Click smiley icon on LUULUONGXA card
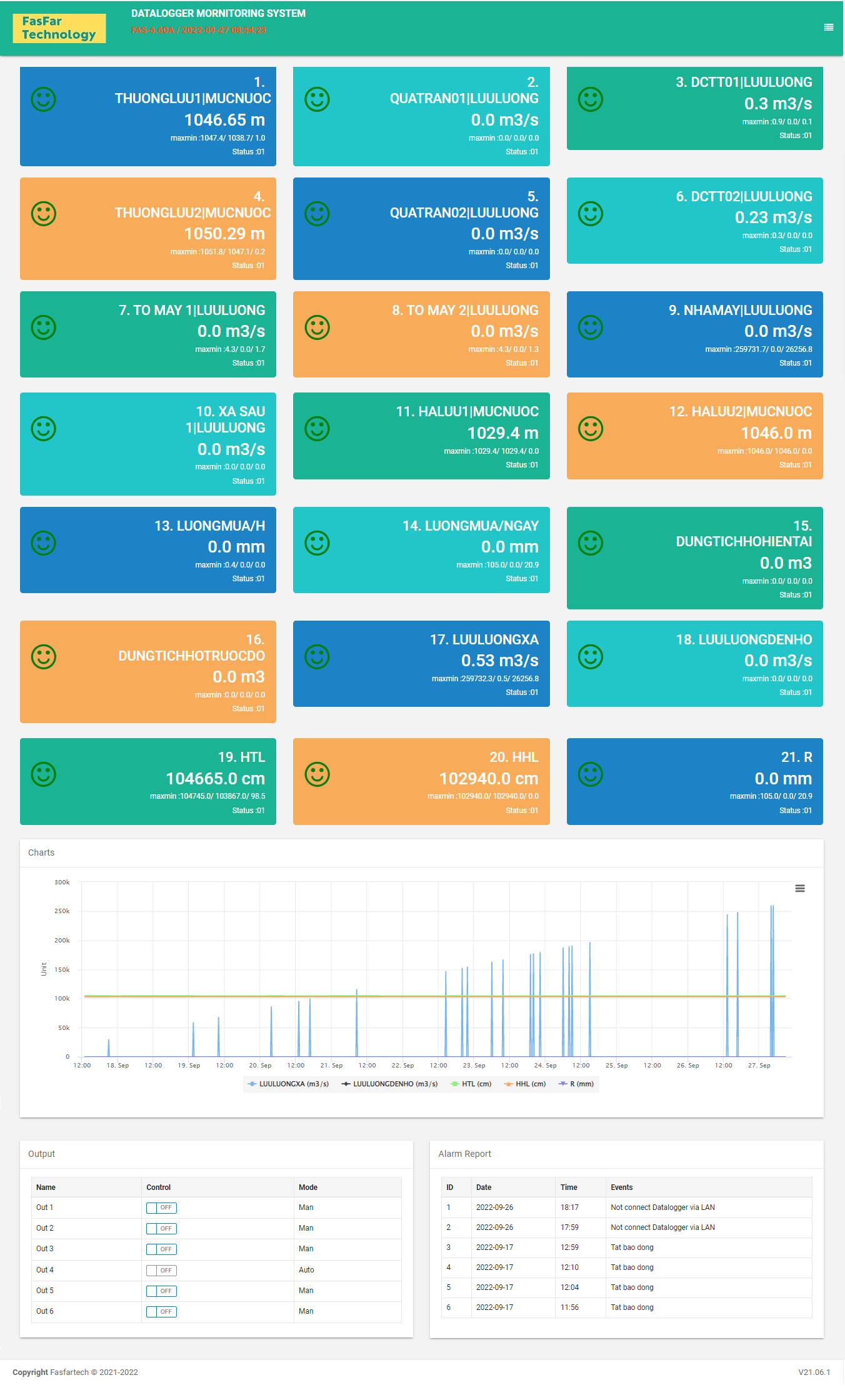 tap(317, 657)
